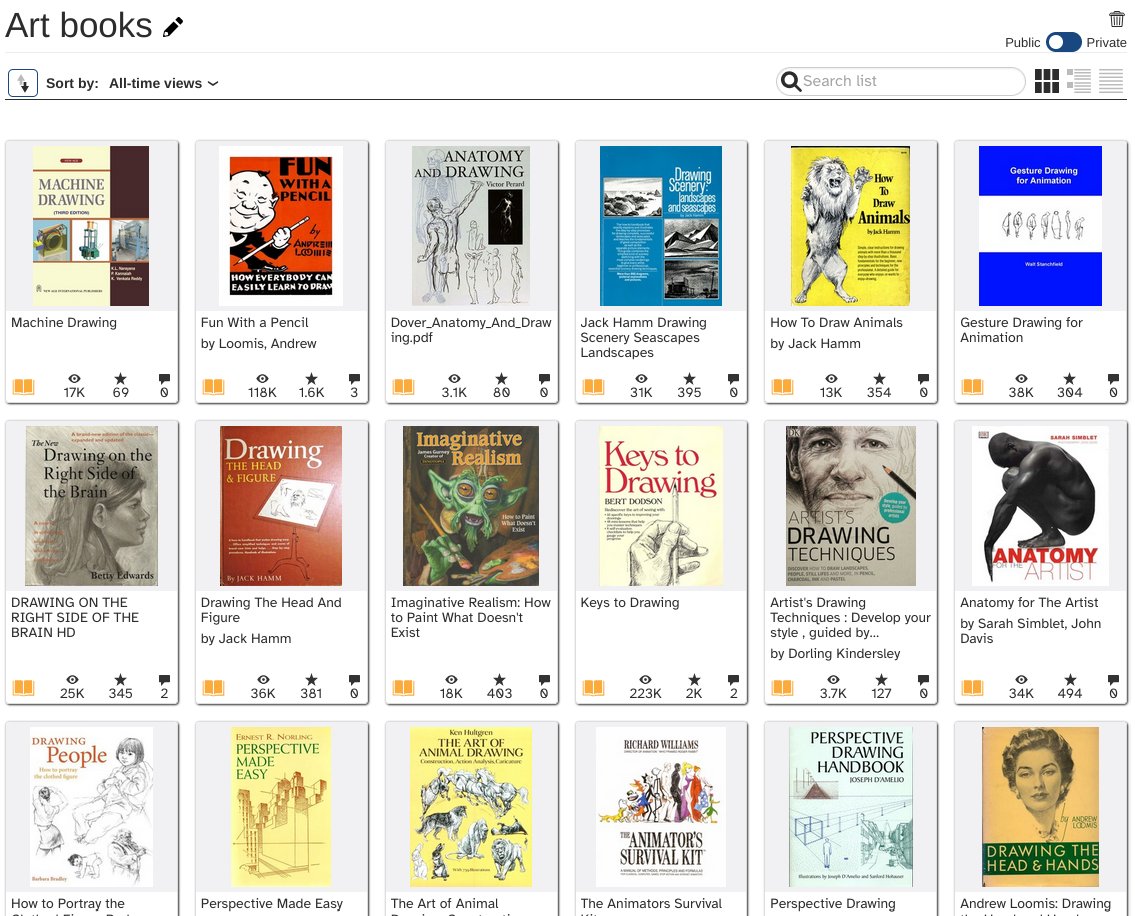Image resolution: width=1135 pixels, height=916 pixels.
Task: Toggle Public/Private visibility switch
Action: coord(1063,42)
